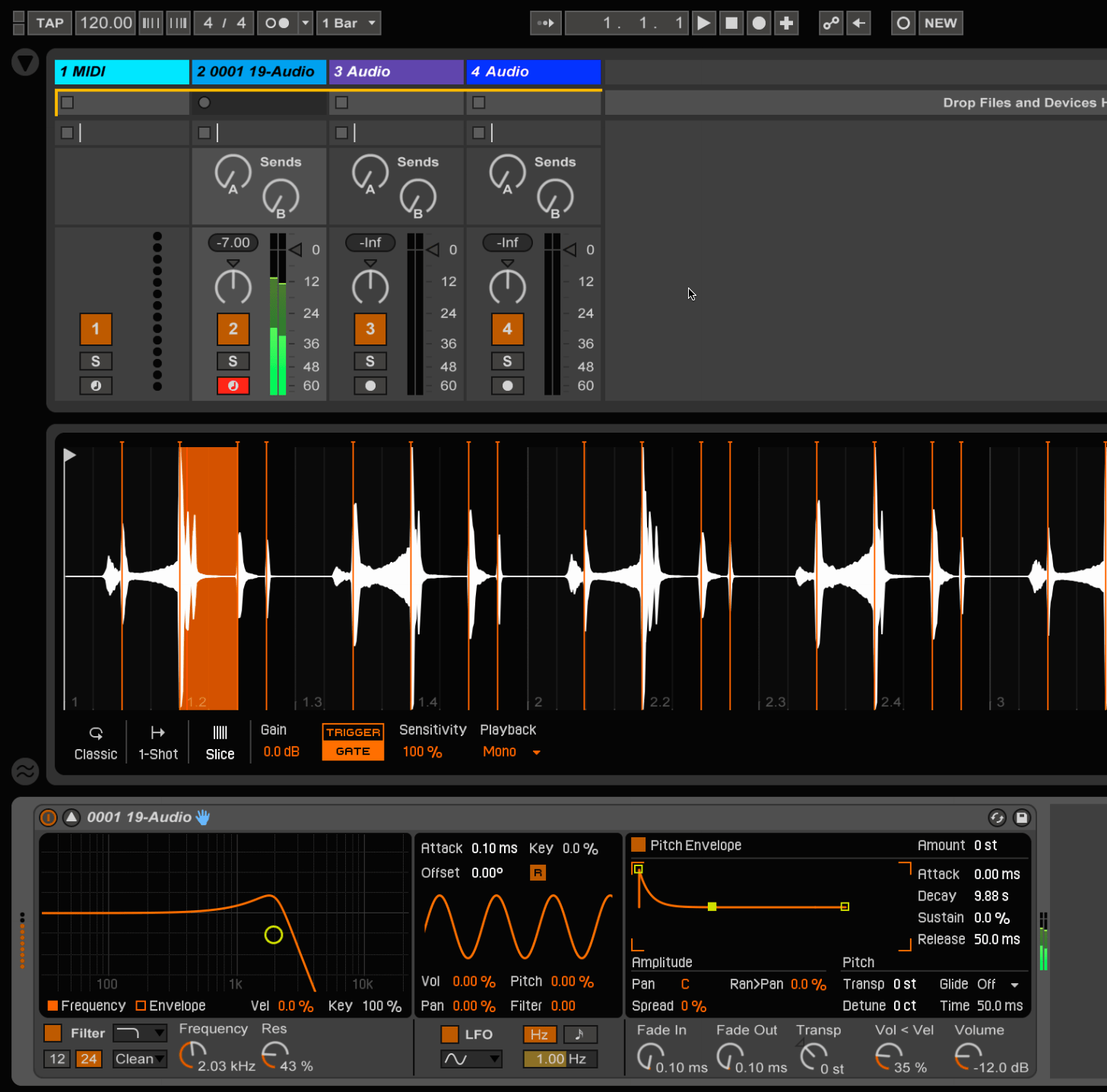Switch Simpler to Classic mode

pyautogui.click(x=95, y=741)
